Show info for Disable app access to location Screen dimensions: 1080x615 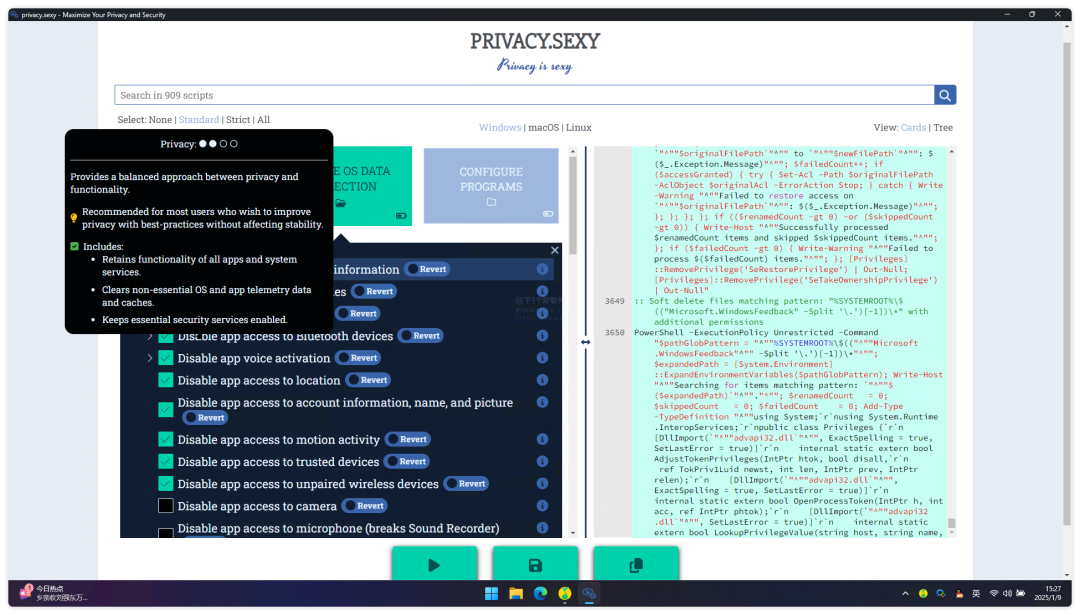point(542,380)
